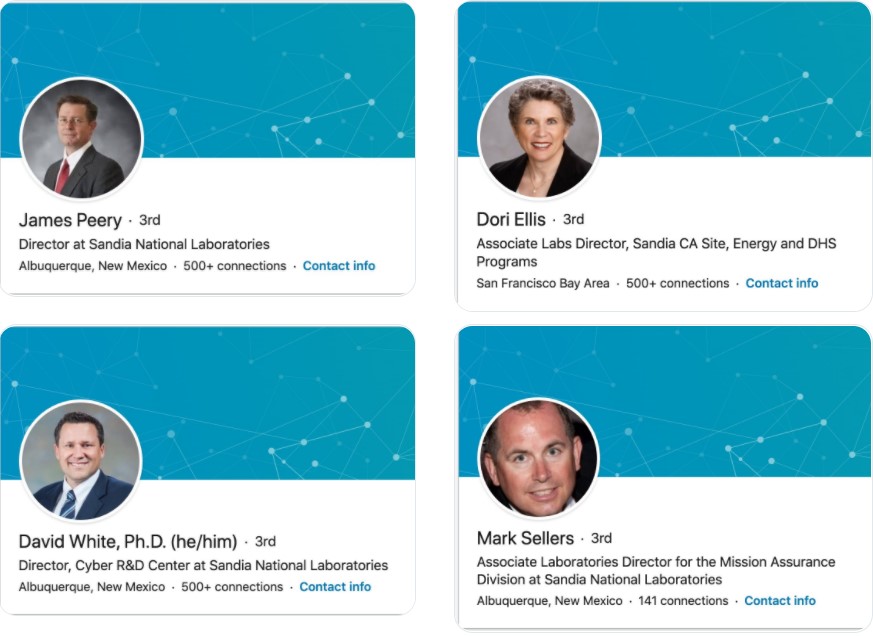Open James Peery's profile photo
873x636 pixels.
pyautogui.click(x=81, y=139)
